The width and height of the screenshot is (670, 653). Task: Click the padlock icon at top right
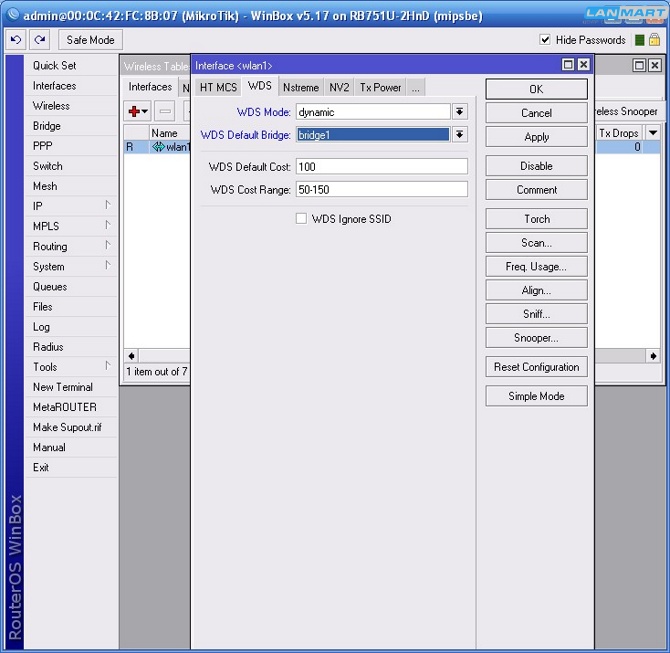click(x=657, y=40)
